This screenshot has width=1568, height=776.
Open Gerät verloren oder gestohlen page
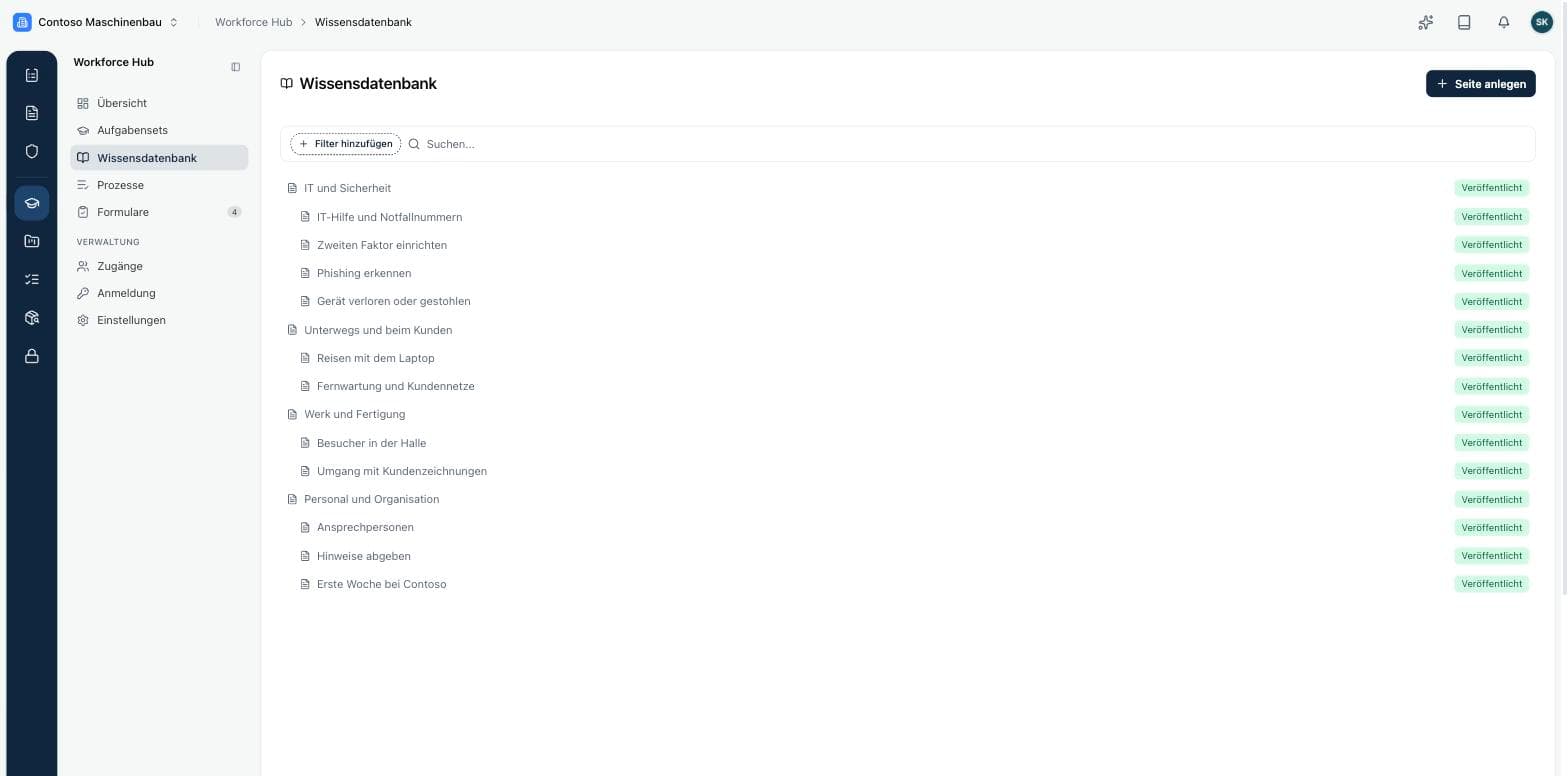[393, 301]
